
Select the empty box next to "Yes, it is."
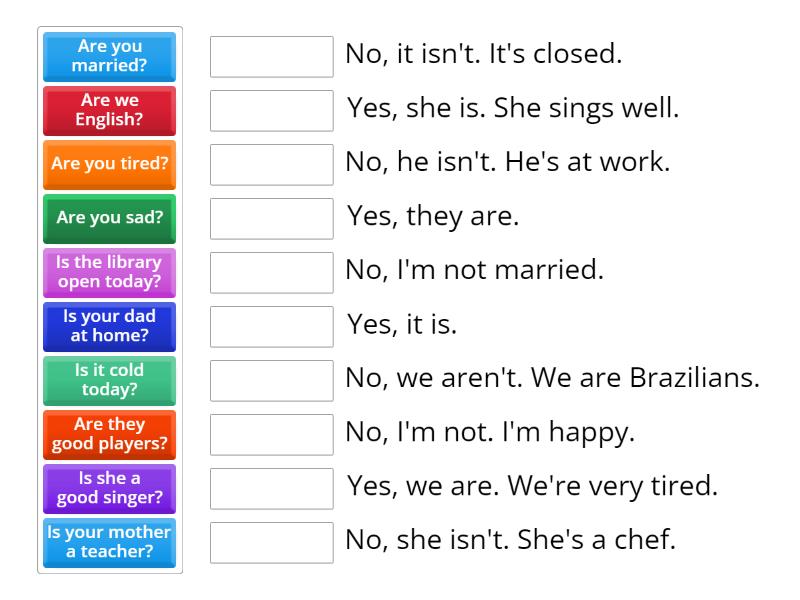(x=271, y=327)
